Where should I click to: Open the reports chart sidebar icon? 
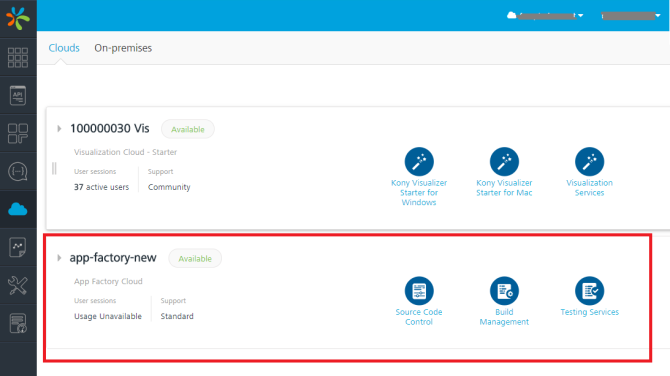click(18, 247)
